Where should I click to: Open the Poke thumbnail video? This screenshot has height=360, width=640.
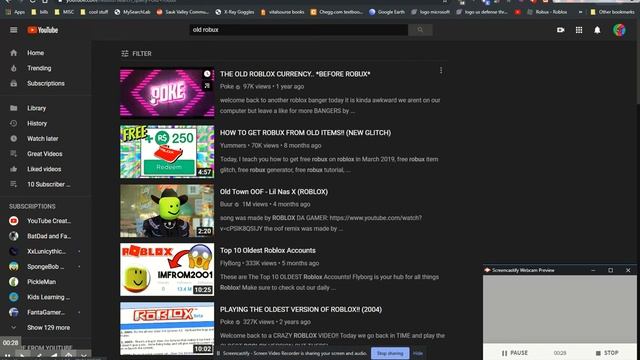[x=167, y=93]
